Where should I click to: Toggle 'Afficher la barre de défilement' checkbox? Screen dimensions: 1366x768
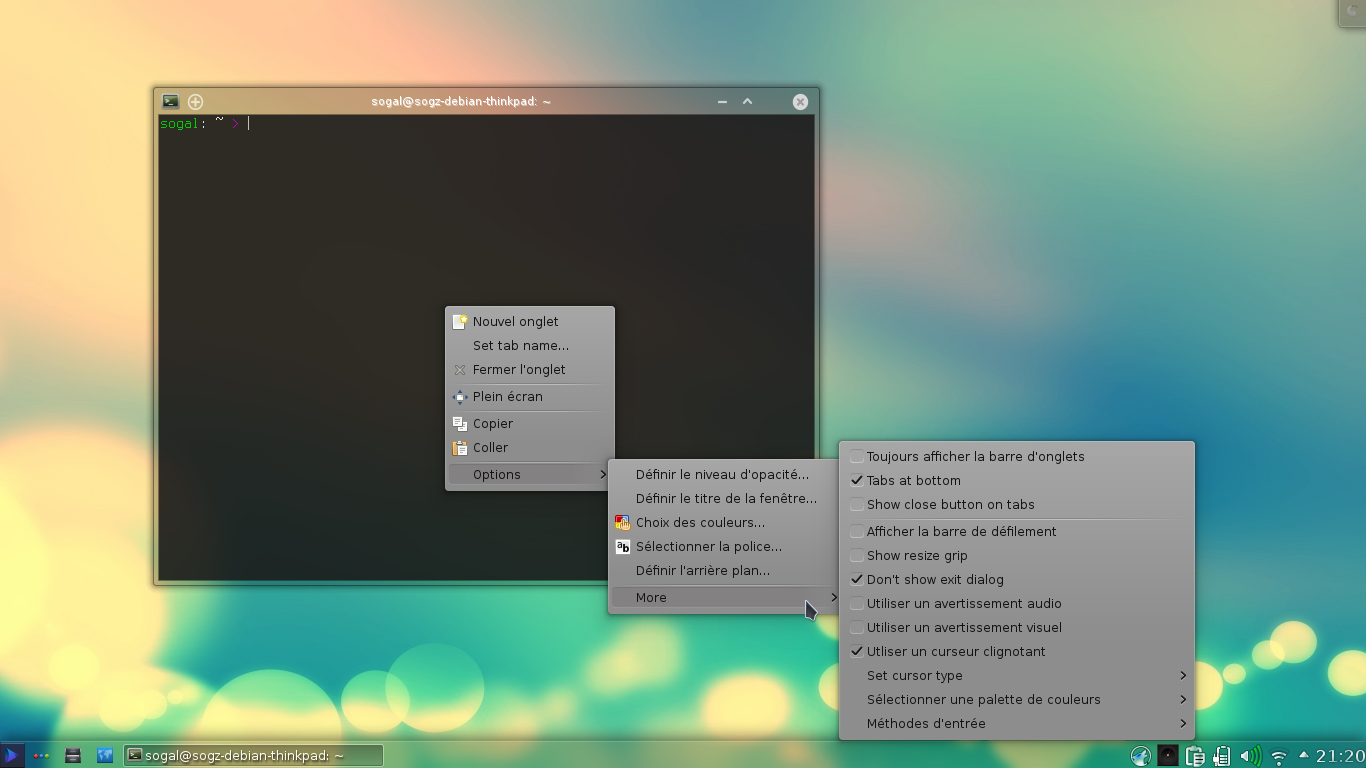click(x=857, y=532)
